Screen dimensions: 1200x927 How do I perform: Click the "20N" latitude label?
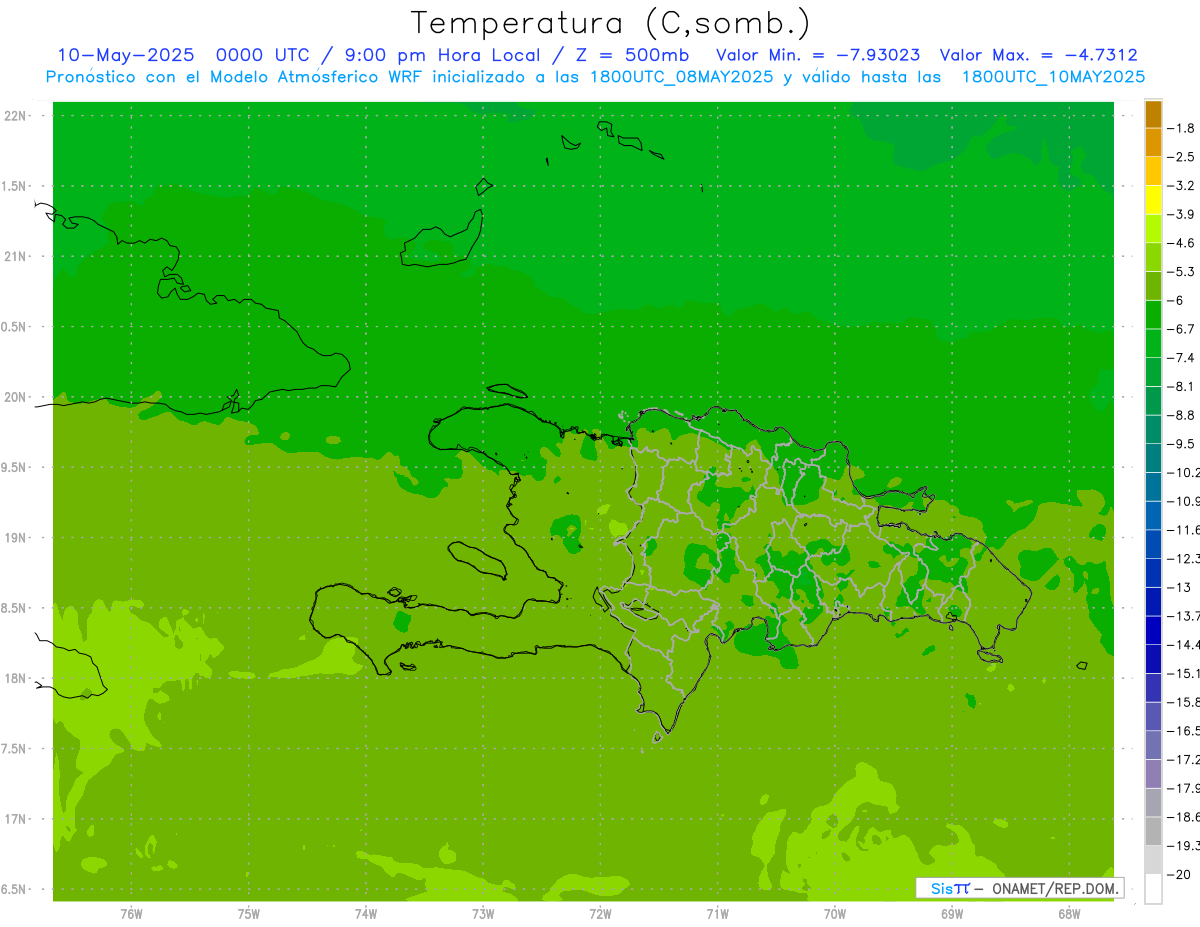[x=16, y=397]
